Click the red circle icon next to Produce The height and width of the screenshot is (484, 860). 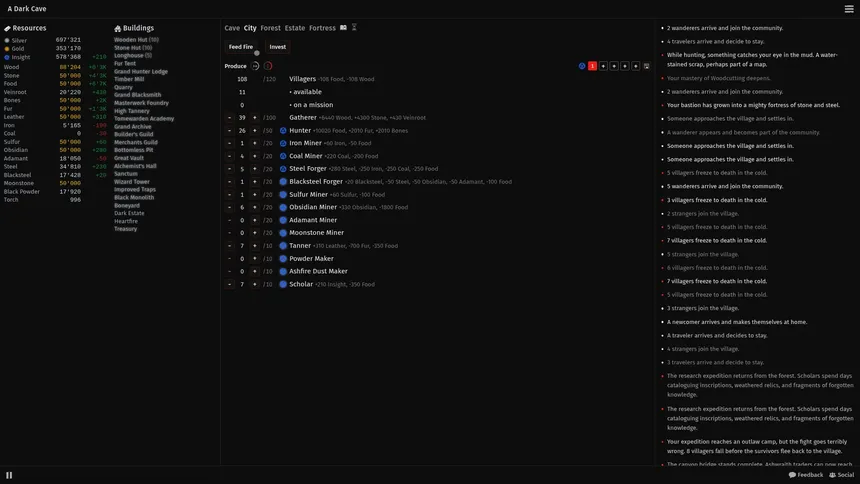[268, 66]
